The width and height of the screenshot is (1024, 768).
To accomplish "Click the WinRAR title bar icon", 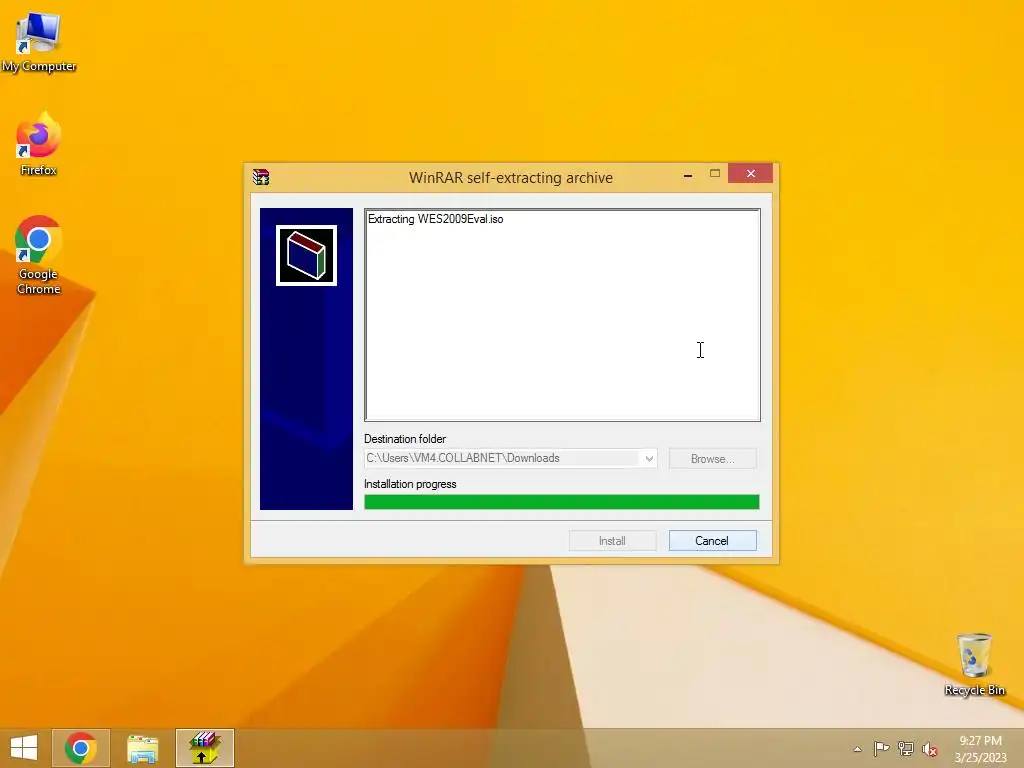I will [261, 177].
